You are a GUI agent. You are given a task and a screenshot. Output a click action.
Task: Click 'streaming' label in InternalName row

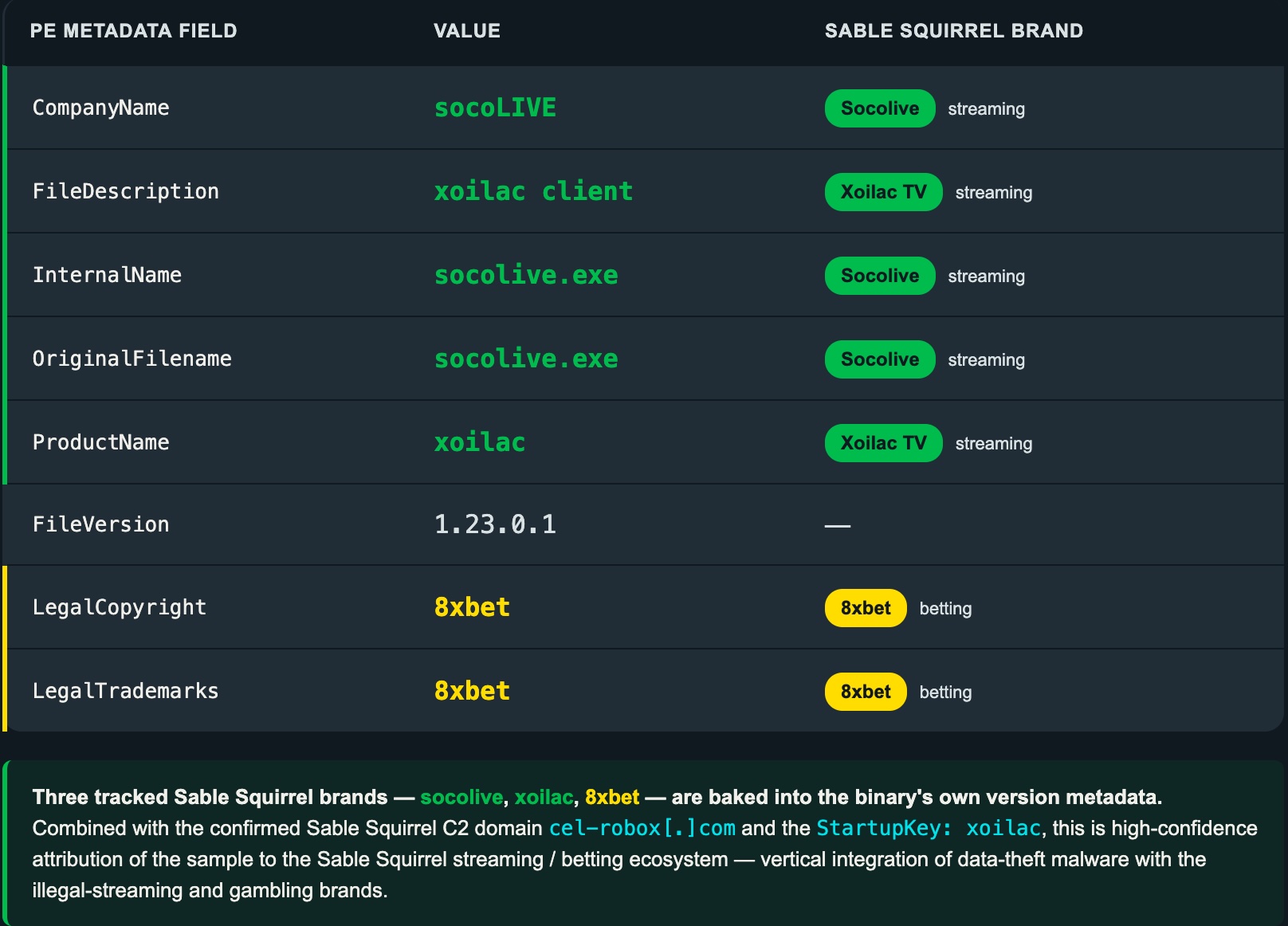coord(987,277)
